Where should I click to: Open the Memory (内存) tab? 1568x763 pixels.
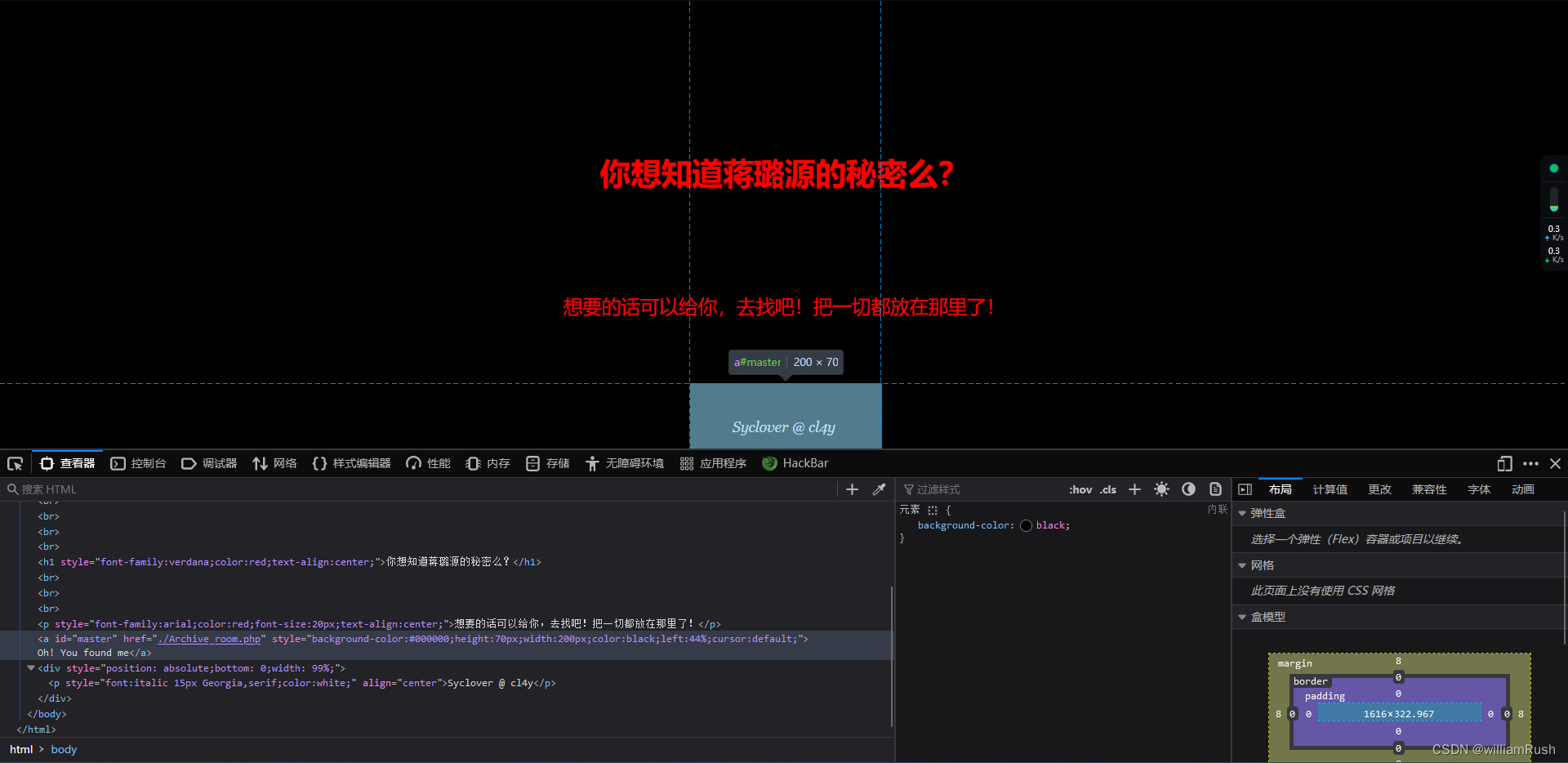pos(488,464)
